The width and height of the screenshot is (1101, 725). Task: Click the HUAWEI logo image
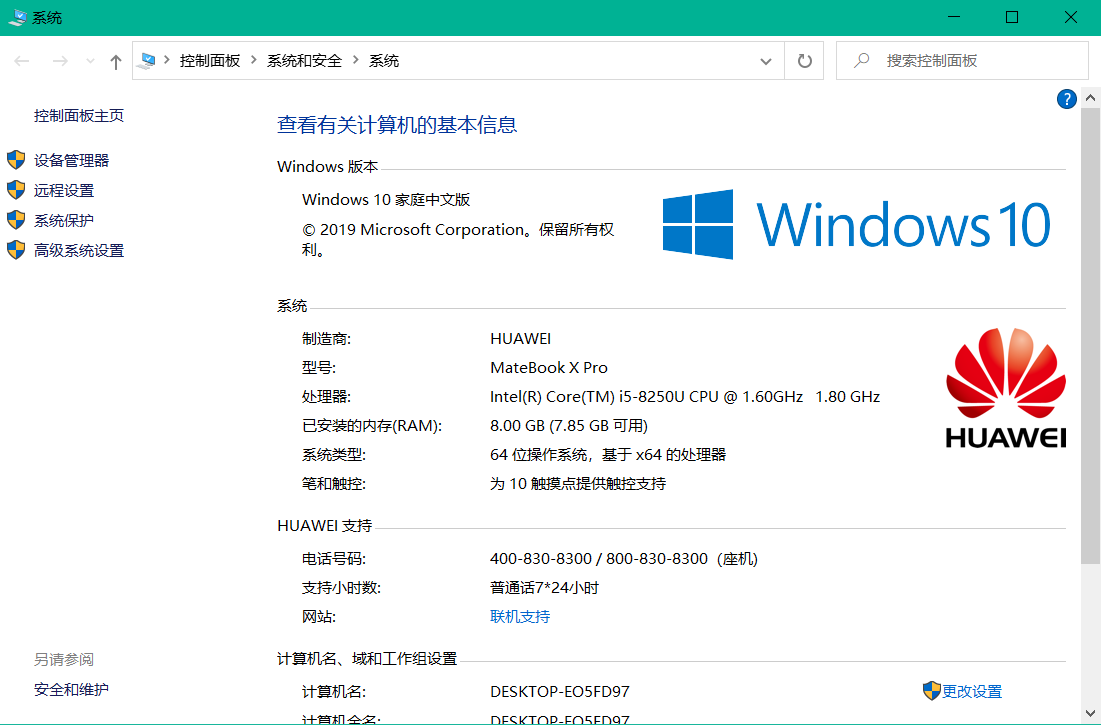(1006, 387)
